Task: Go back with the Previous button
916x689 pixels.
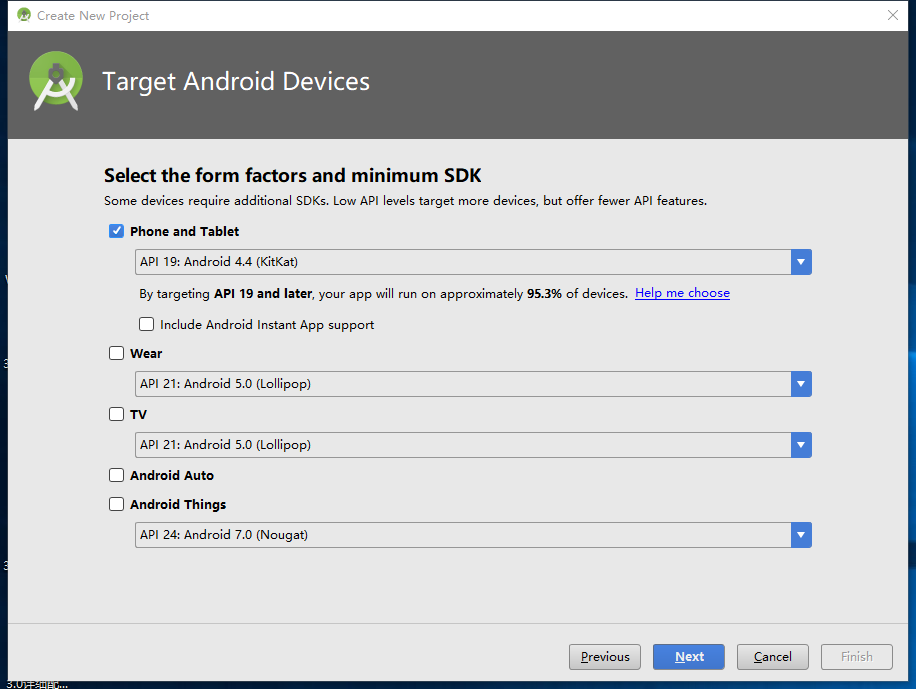Action: [x=605, y=657]
